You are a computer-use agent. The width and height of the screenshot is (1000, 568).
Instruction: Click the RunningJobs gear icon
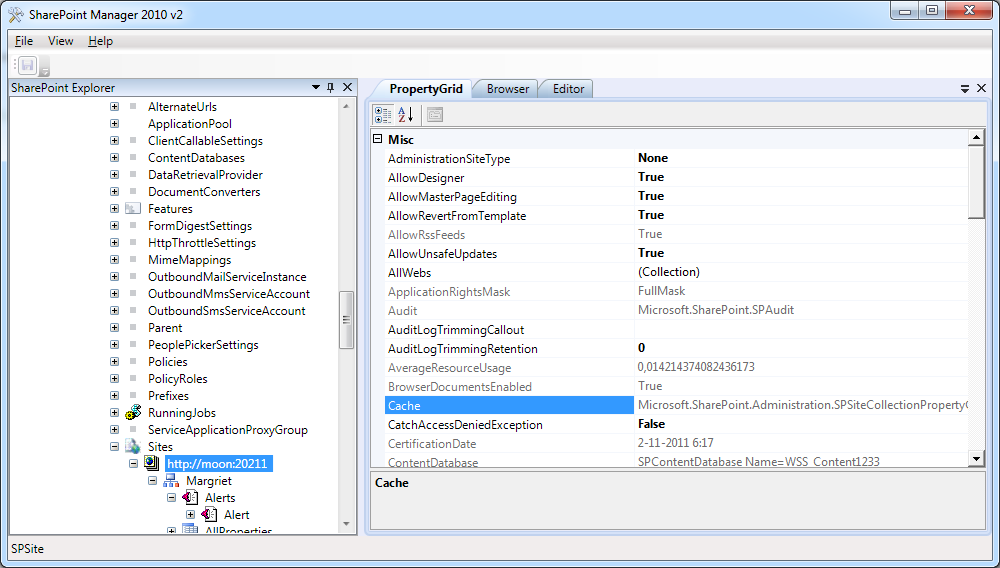(x=133, y=413)
